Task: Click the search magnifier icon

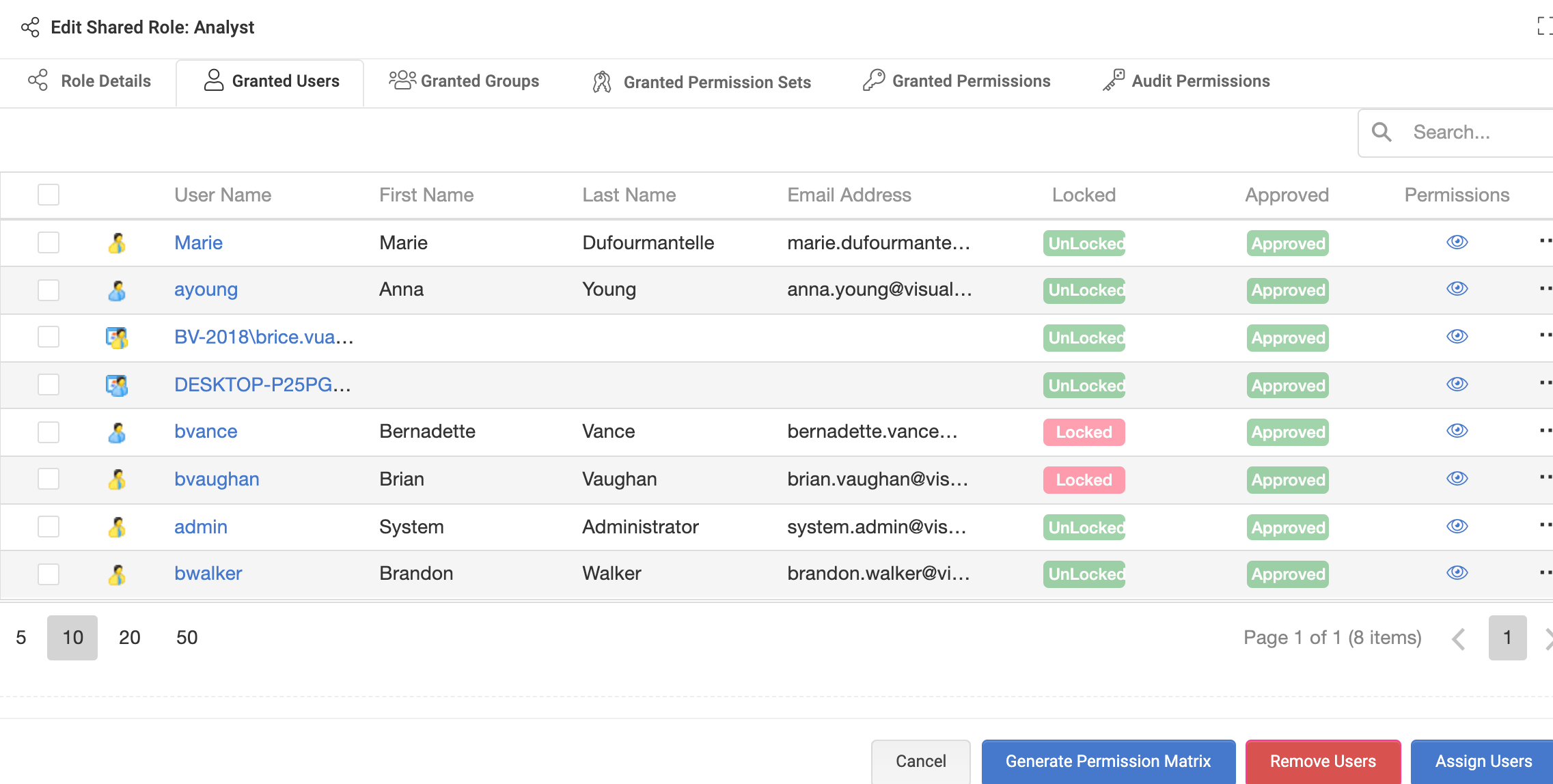Action: [x=1382, y=132]
